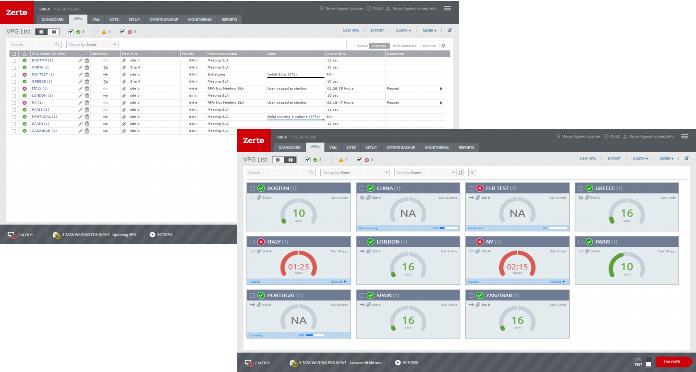Screen dimensions: 696x372
Task: Open the Group by dropdown in grid window
Action: [x=355, y=172]
